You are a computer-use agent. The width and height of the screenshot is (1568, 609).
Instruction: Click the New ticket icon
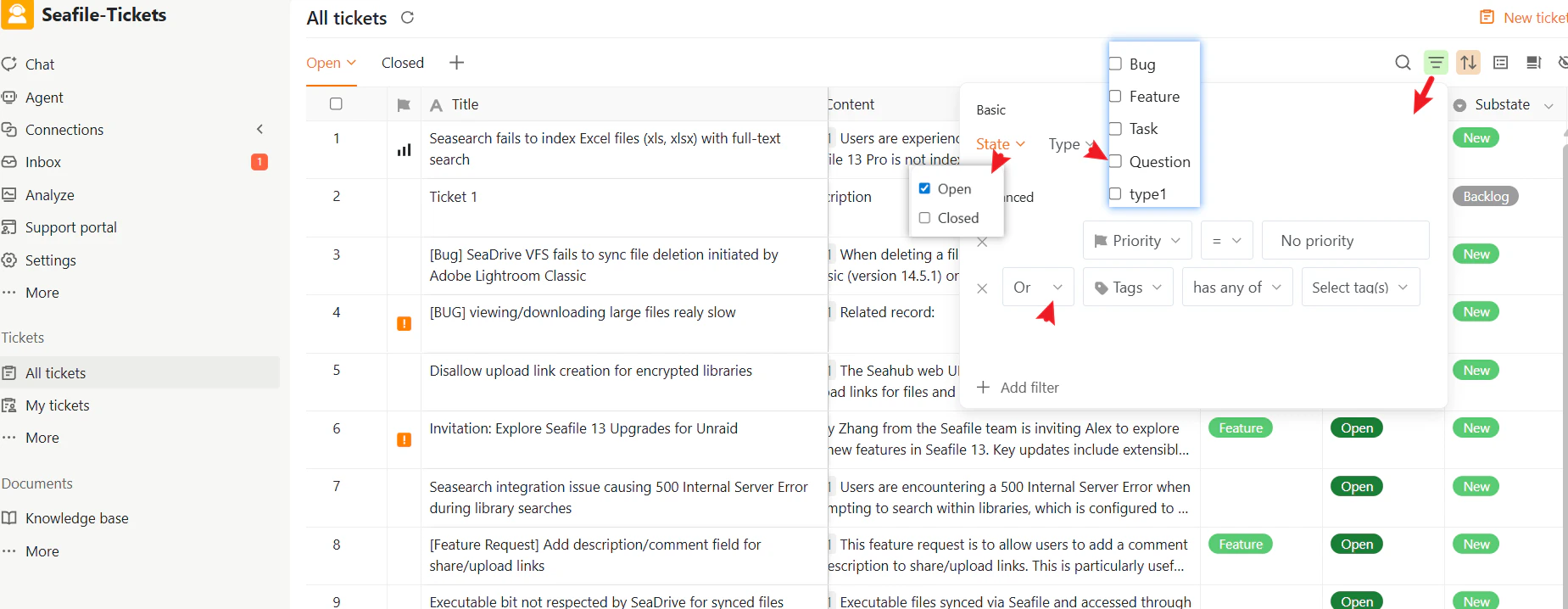pos(1487,17)
